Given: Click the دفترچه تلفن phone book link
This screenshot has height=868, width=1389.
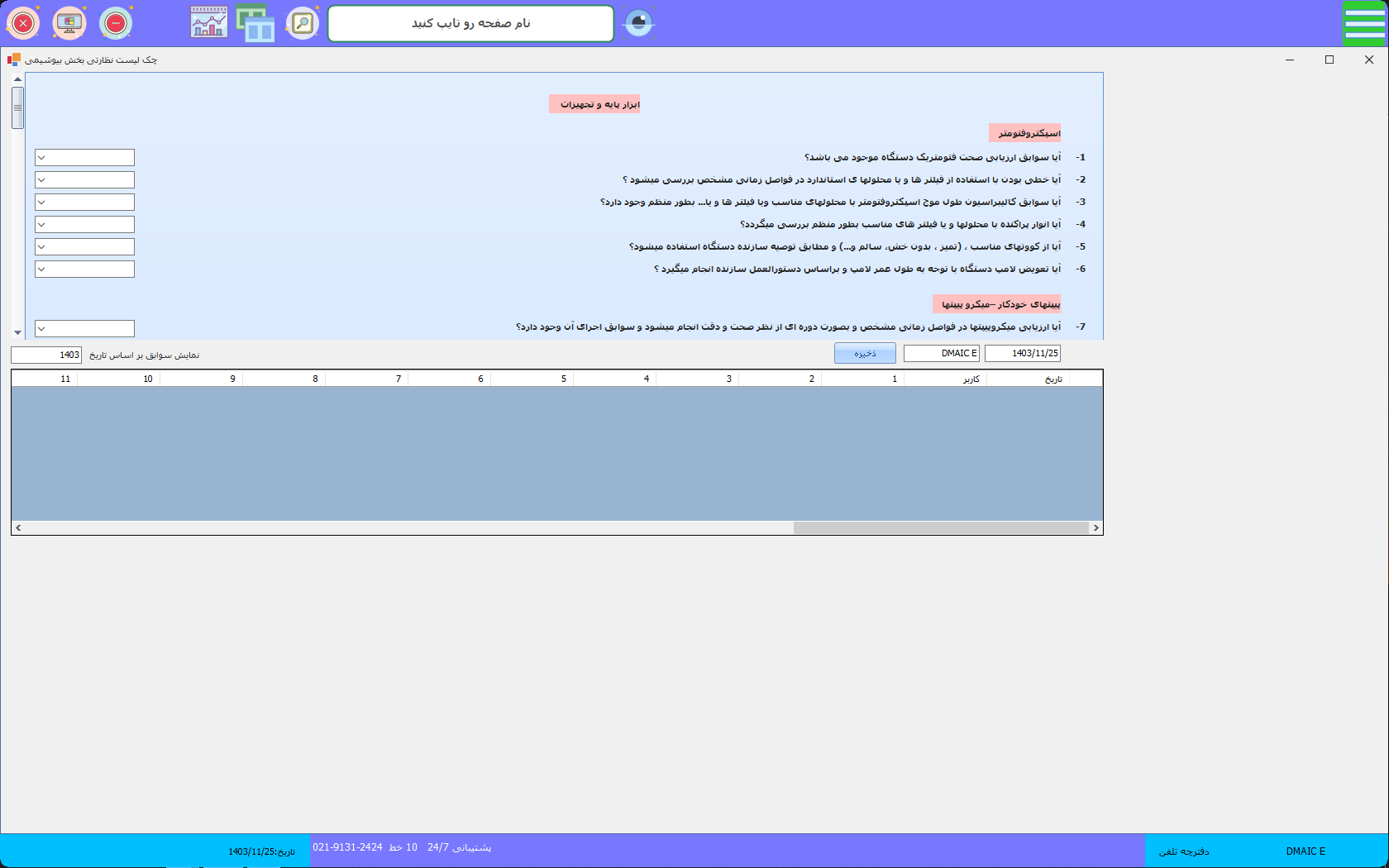Looking at the screenshot, I should coord(1183,851).
